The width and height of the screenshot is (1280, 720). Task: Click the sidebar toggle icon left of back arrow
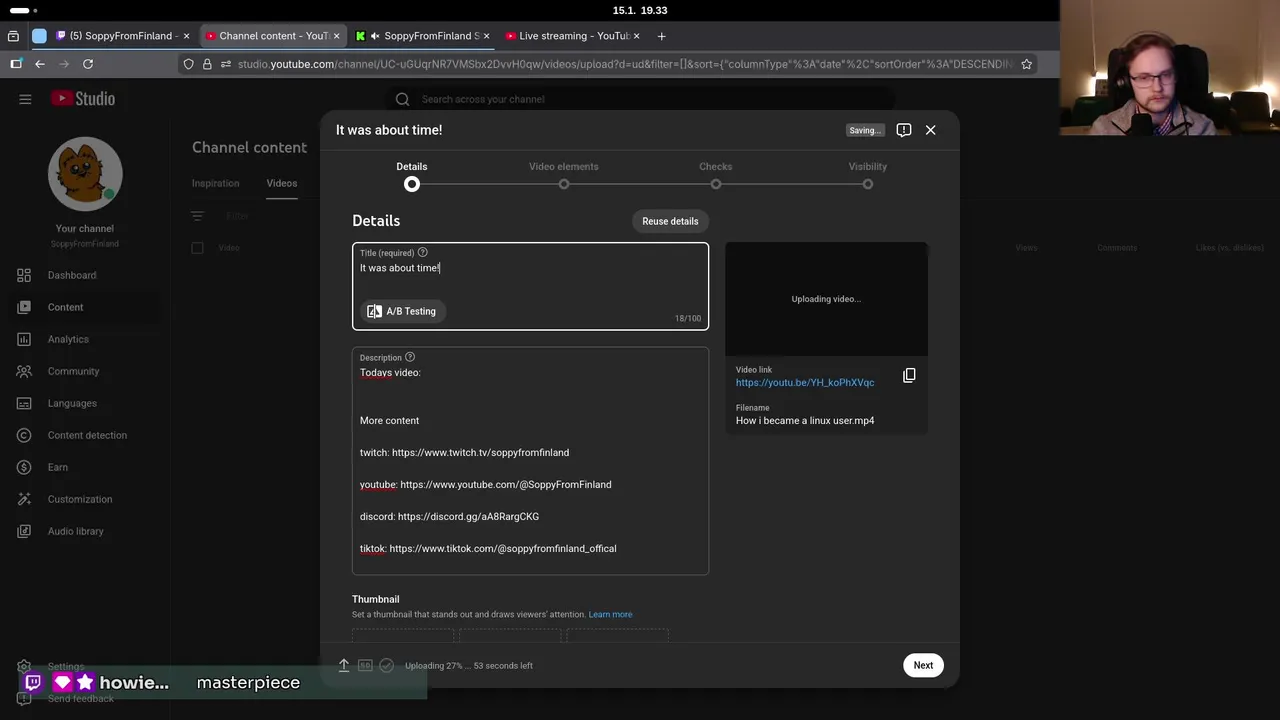pyautogui.click(x=16, y=64)
